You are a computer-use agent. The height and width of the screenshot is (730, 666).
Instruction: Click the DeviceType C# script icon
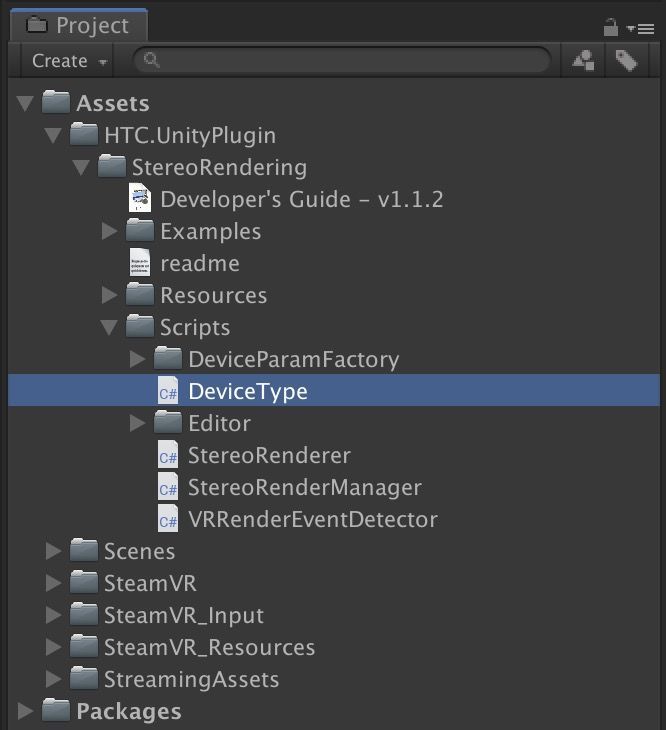[x=168, y=390]
